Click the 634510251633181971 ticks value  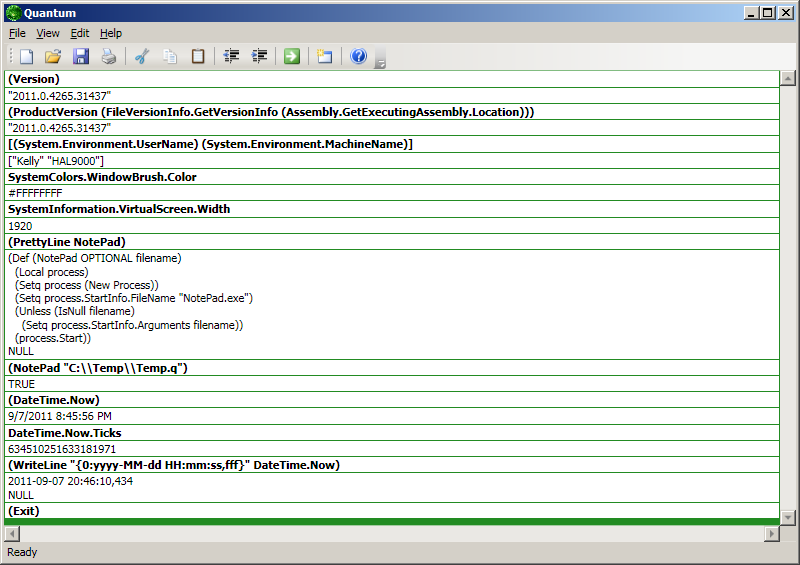coord(62,449)
